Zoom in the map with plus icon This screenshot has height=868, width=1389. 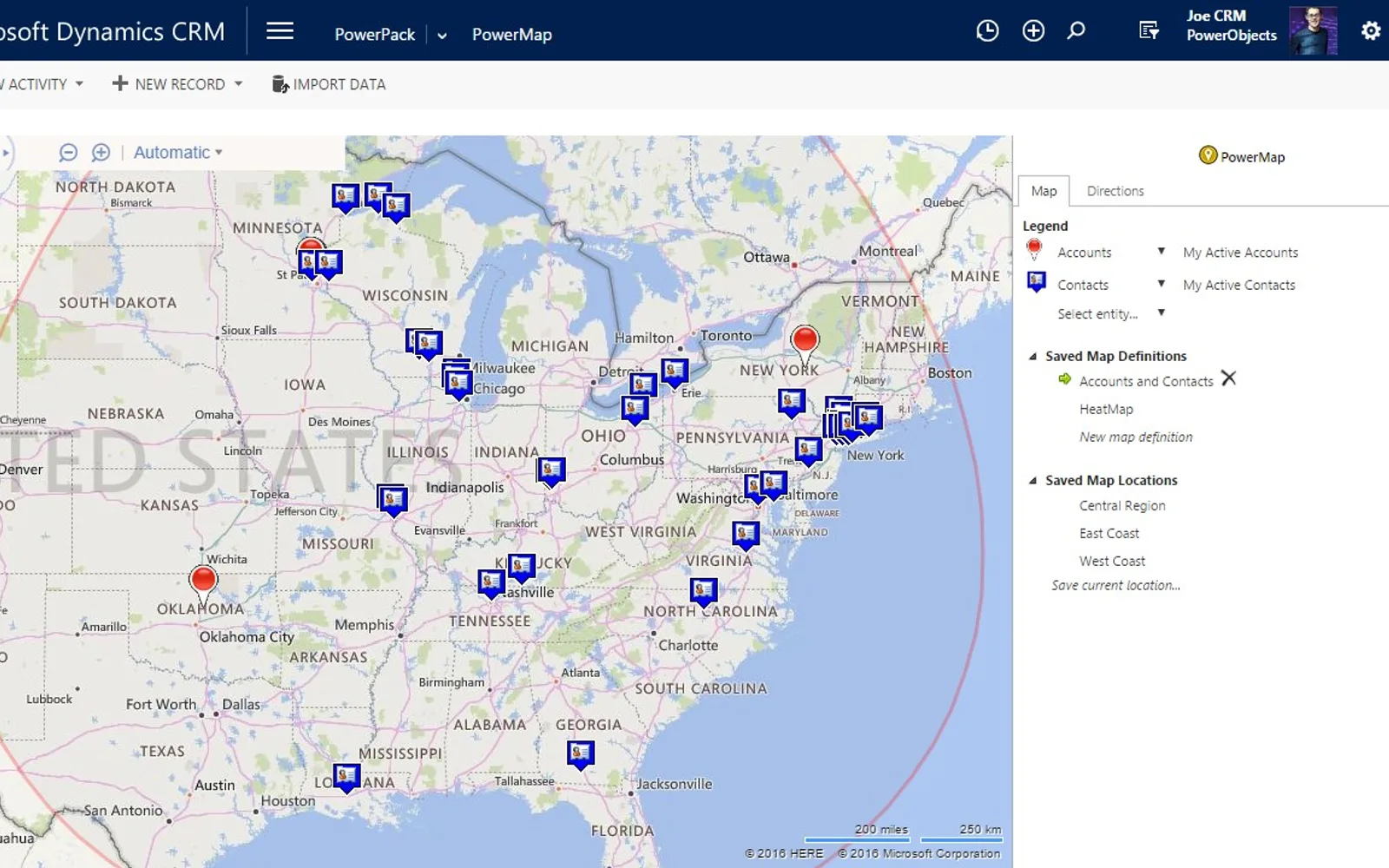[x=101, y=153]
